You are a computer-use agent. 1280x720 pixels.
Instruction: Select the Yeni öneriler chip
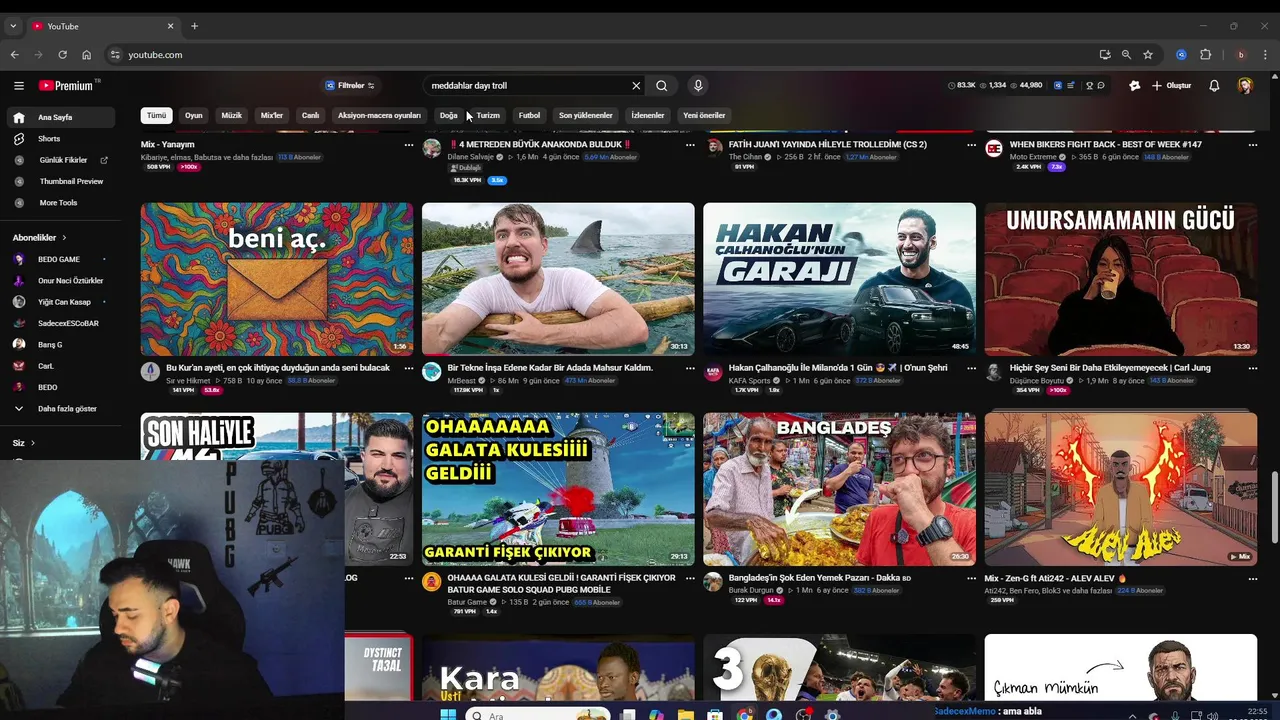point(704,115)
